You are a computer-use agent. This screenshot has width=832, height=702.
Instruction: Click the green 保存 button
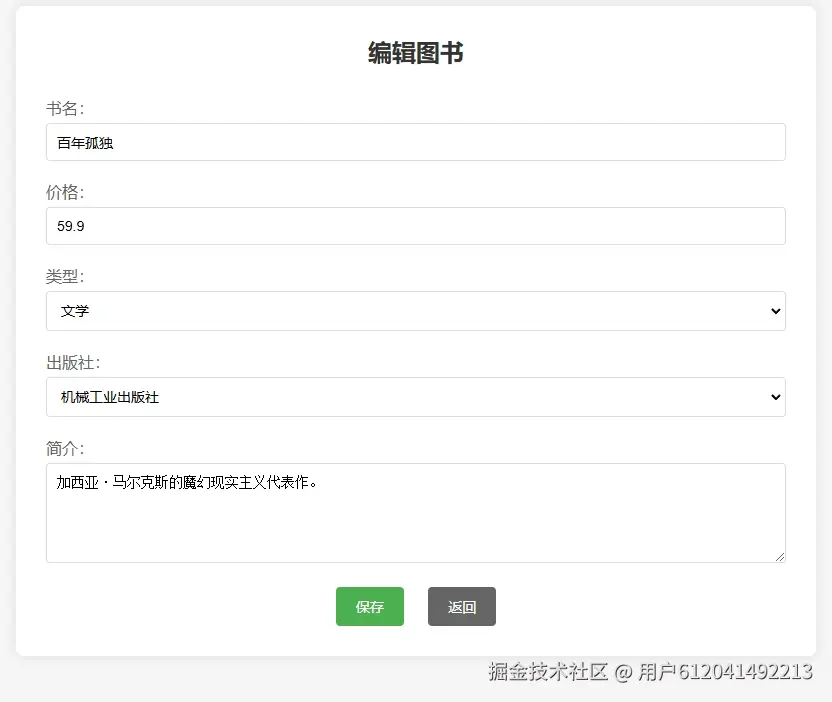tap(369, 606)
